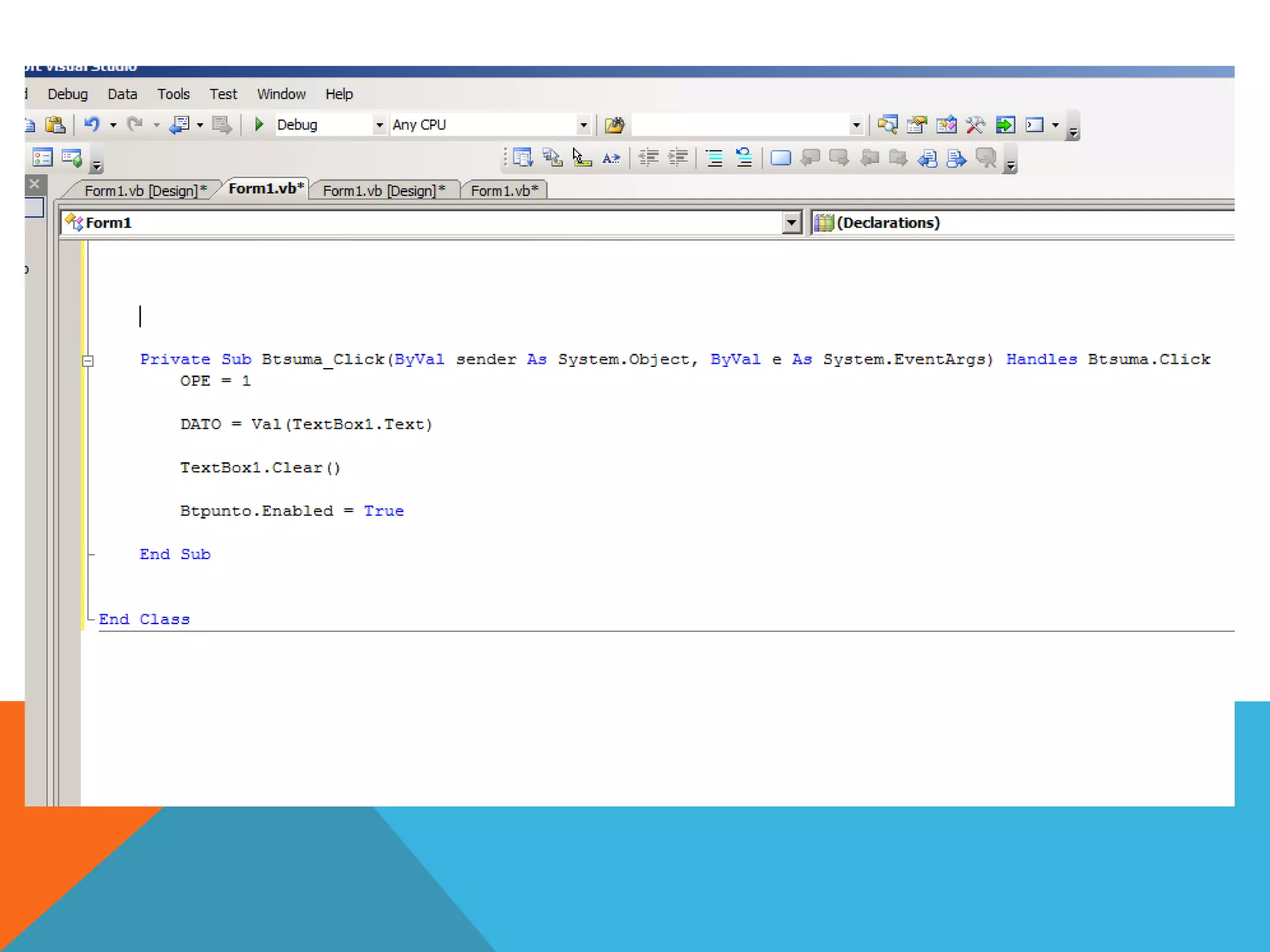The height and width of the screenshot is (952, 1270).
Task: Open the Undo history dropdown arrow
Action: point(113,125)
